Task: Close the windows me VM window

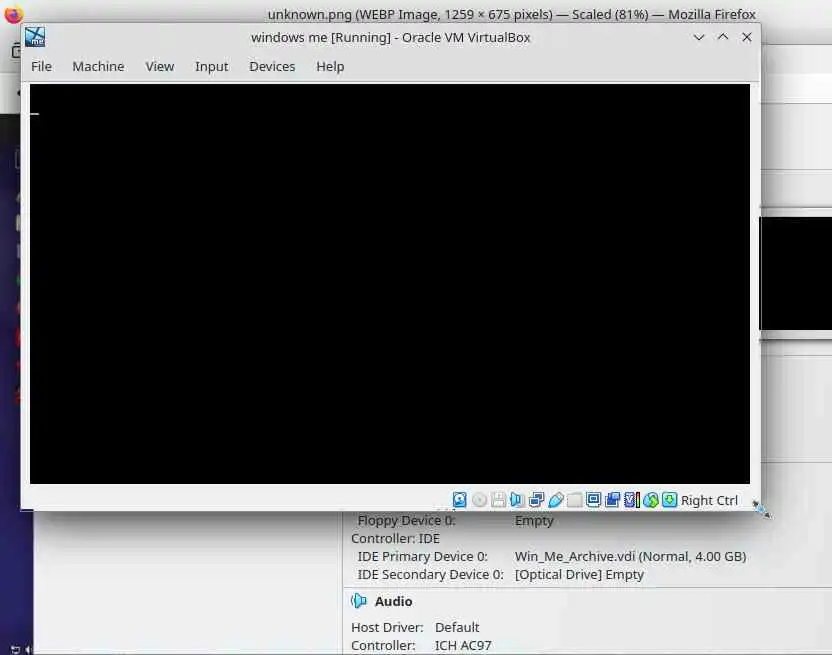Action: [747, 37]
